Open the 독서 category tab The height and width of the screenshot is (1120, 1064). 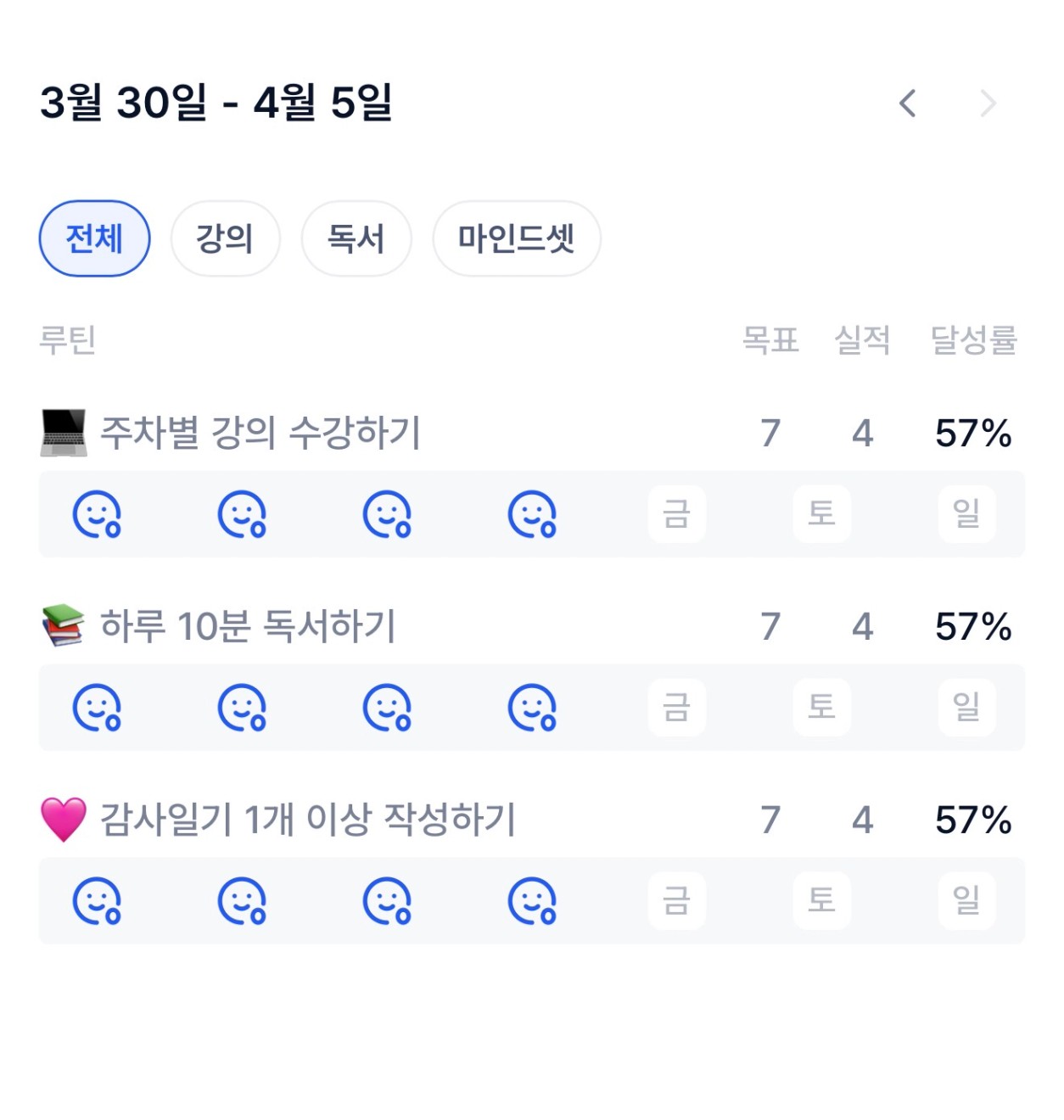356,238
